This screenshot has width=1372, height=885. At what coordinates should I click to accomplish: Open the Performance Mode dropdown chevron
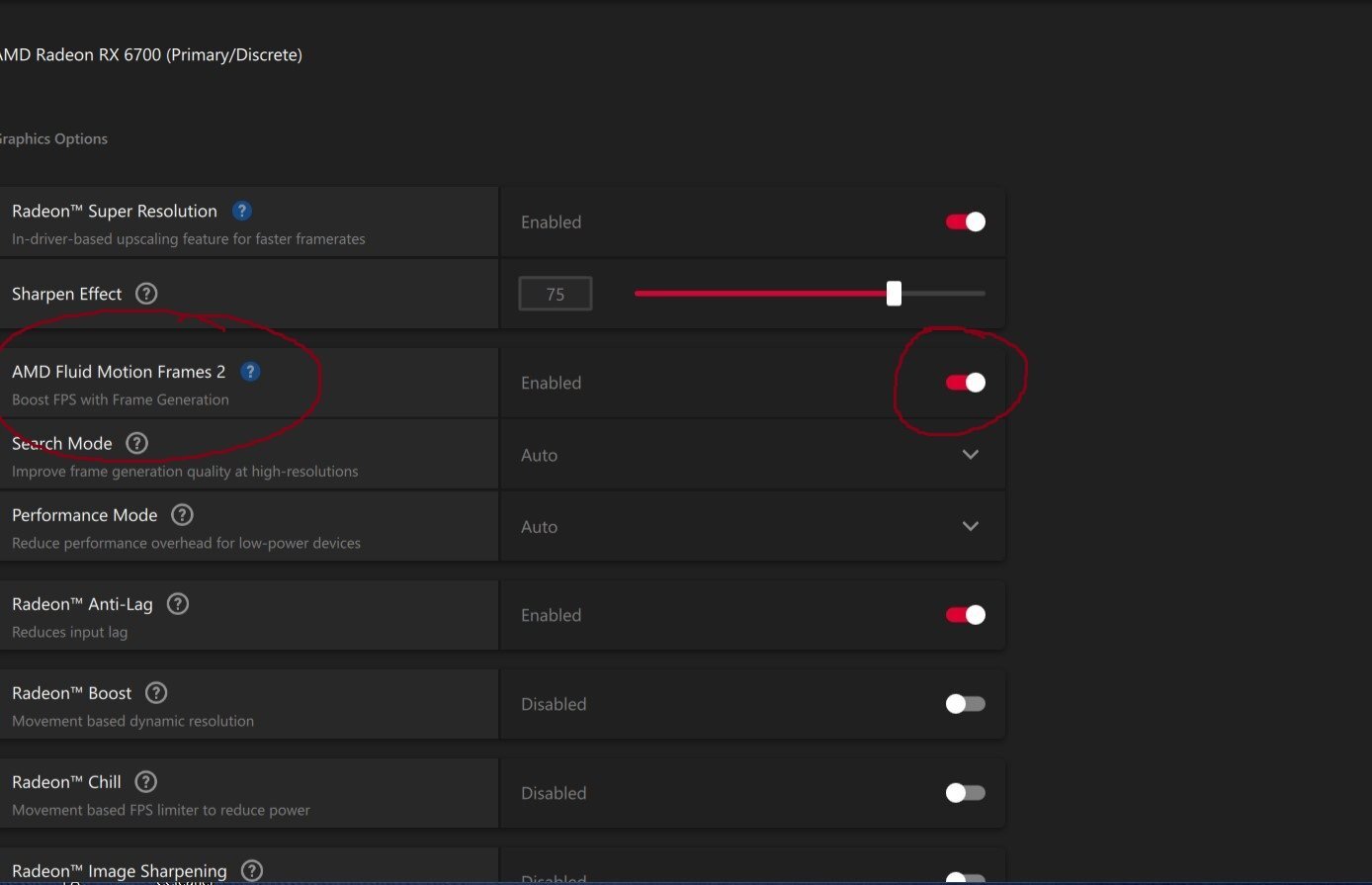pyautogui.click(x=971, y=527)
